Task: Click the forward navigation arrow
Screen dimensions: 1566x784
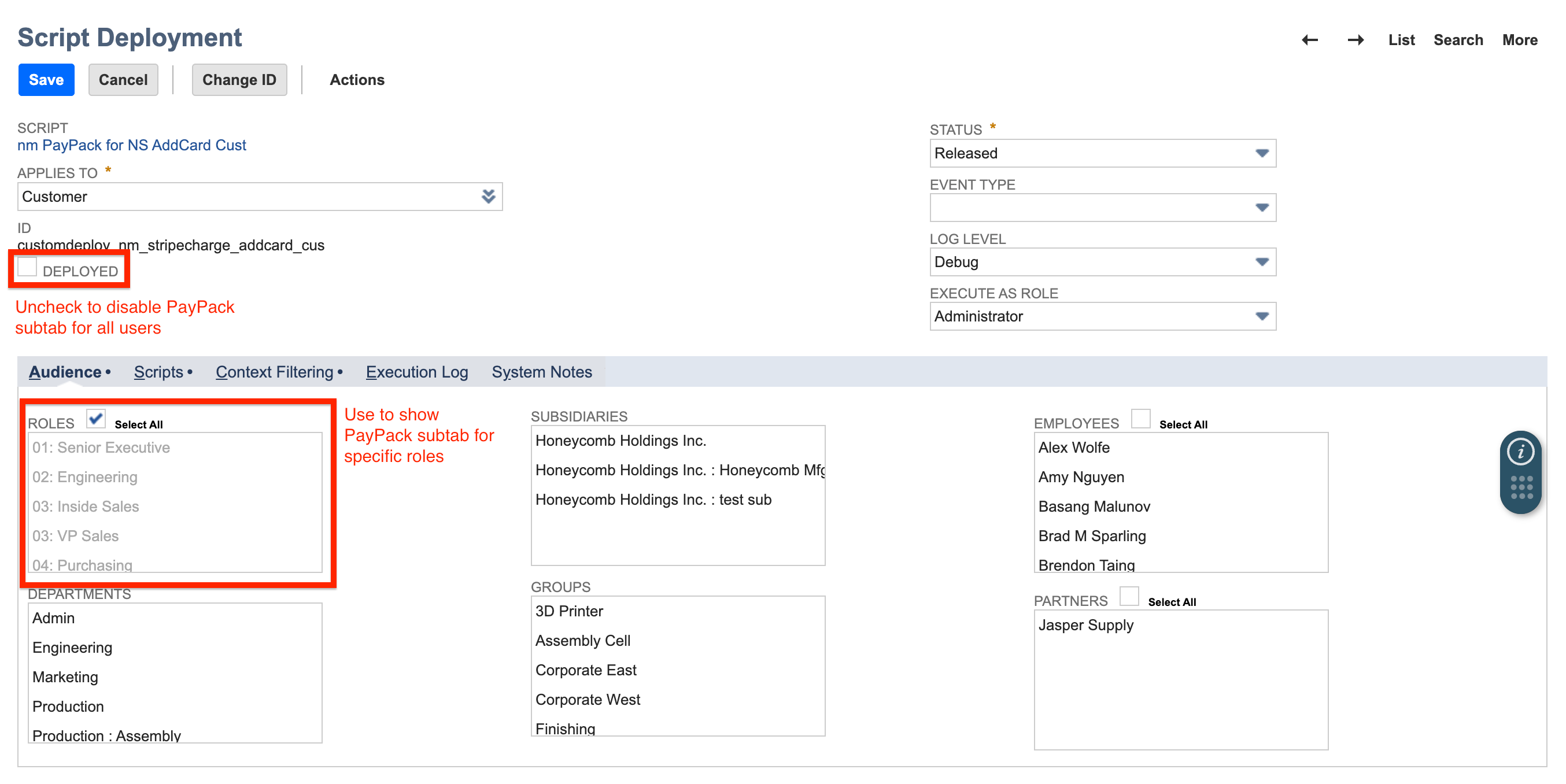Action: [1356, 39]
